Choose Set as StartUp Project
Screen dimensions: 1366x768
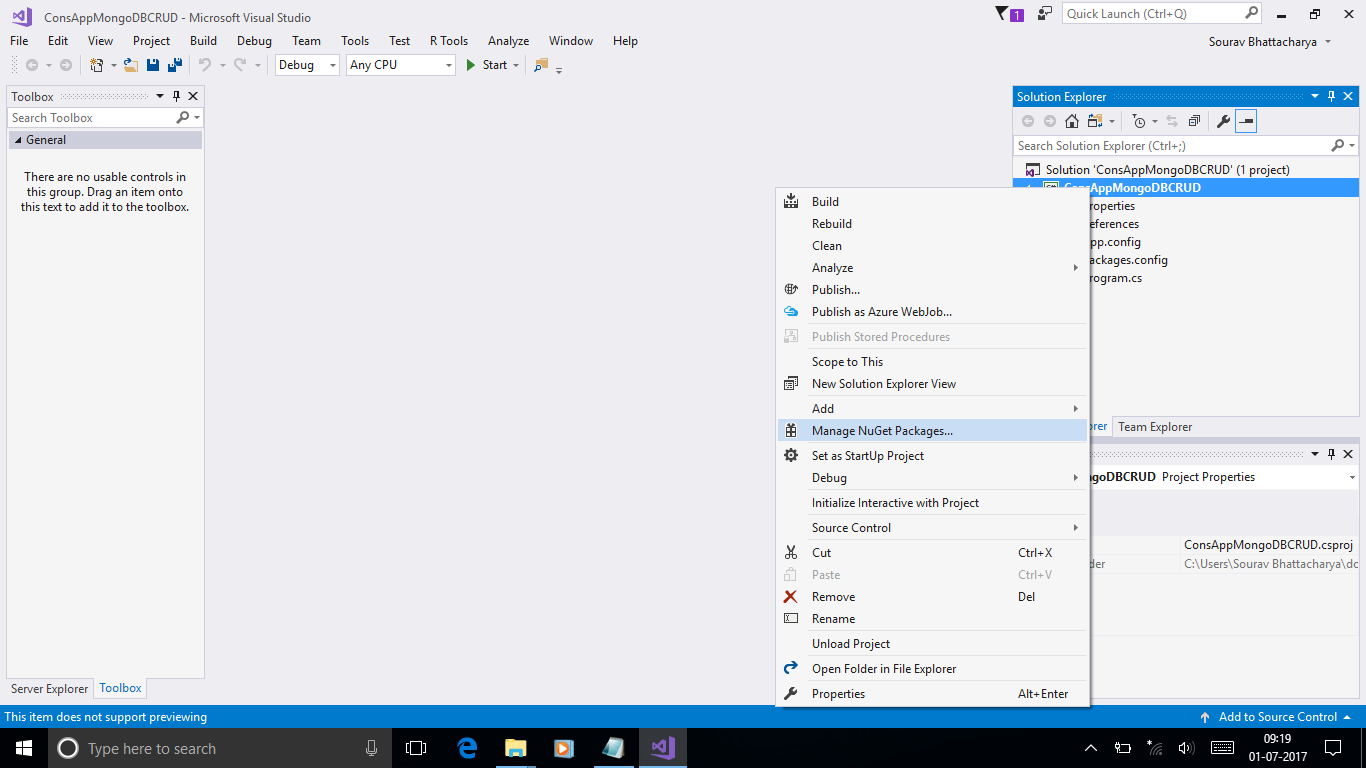pos(933,455)
